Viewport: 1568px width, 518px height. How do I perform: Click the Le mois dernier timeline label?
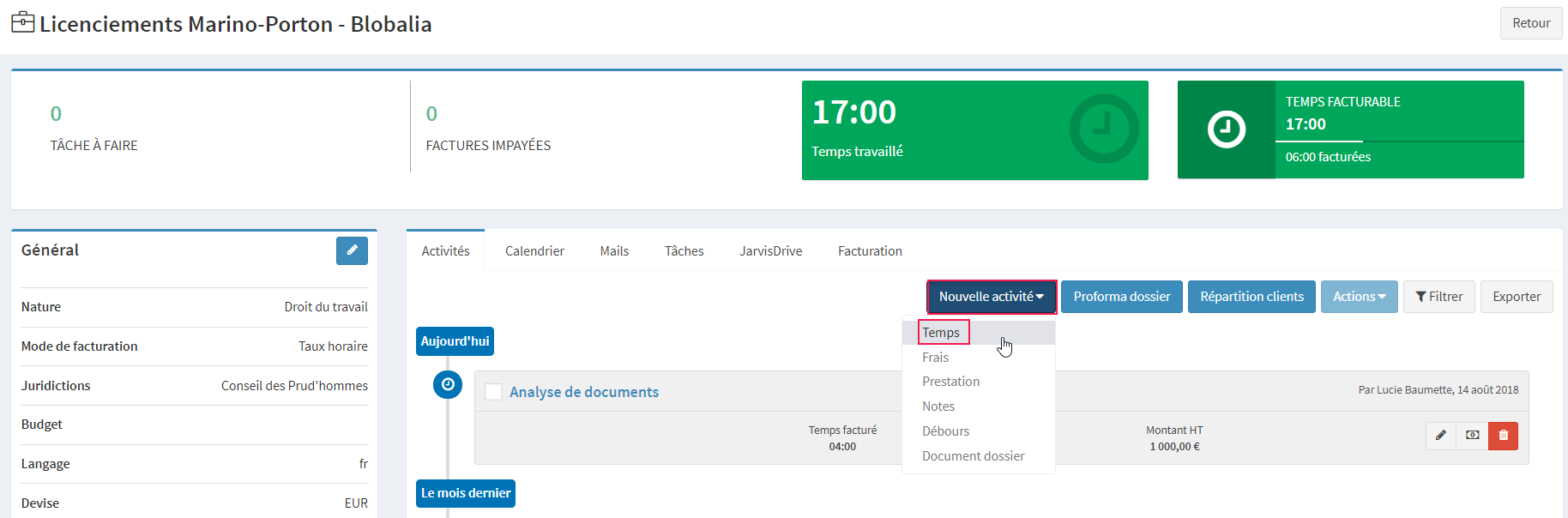466,493
